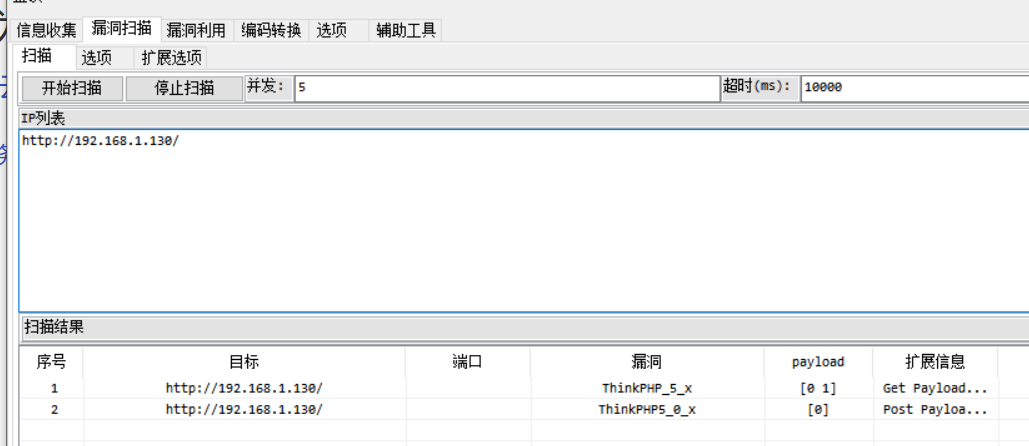This screenshot has width=1029, height=446.
Task: Click target URL in ThinkPHP_5_x row
Action: 244,388
